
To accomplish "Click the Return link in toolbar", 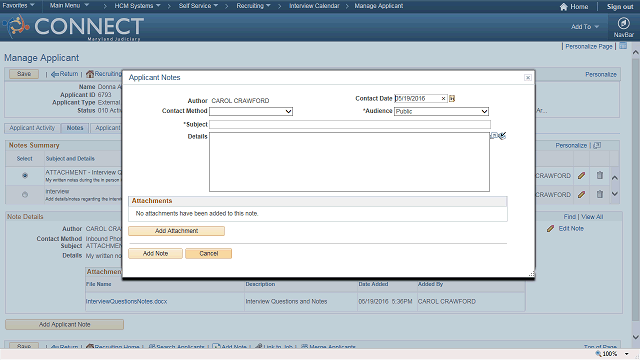I will [69, 74].
